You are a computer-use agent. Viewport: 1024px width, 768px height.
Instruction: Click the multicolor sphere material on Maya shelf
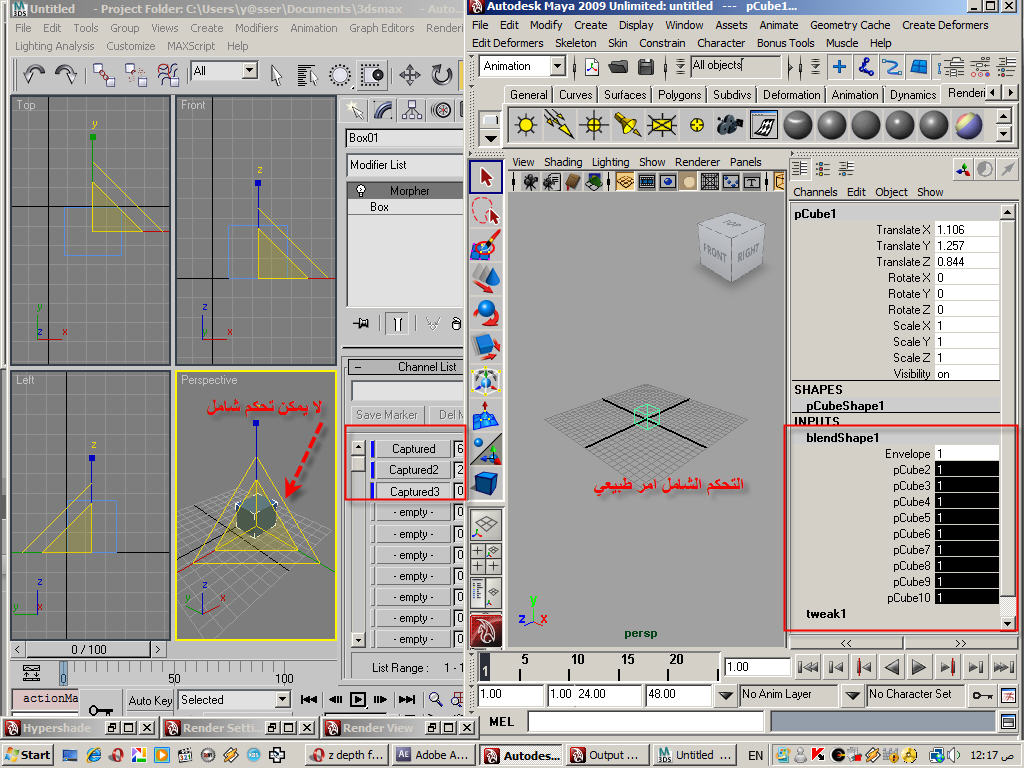968,125
